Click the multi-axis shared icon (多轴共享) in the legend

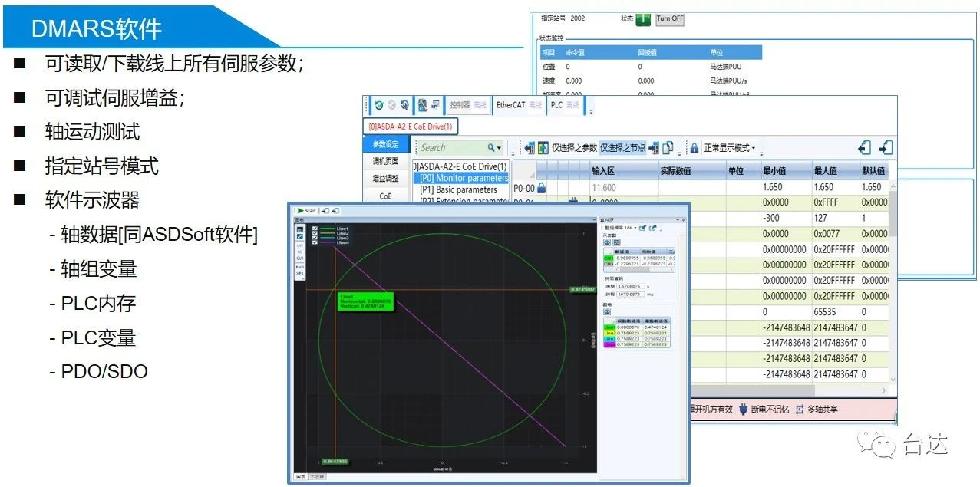click(799, 409)
